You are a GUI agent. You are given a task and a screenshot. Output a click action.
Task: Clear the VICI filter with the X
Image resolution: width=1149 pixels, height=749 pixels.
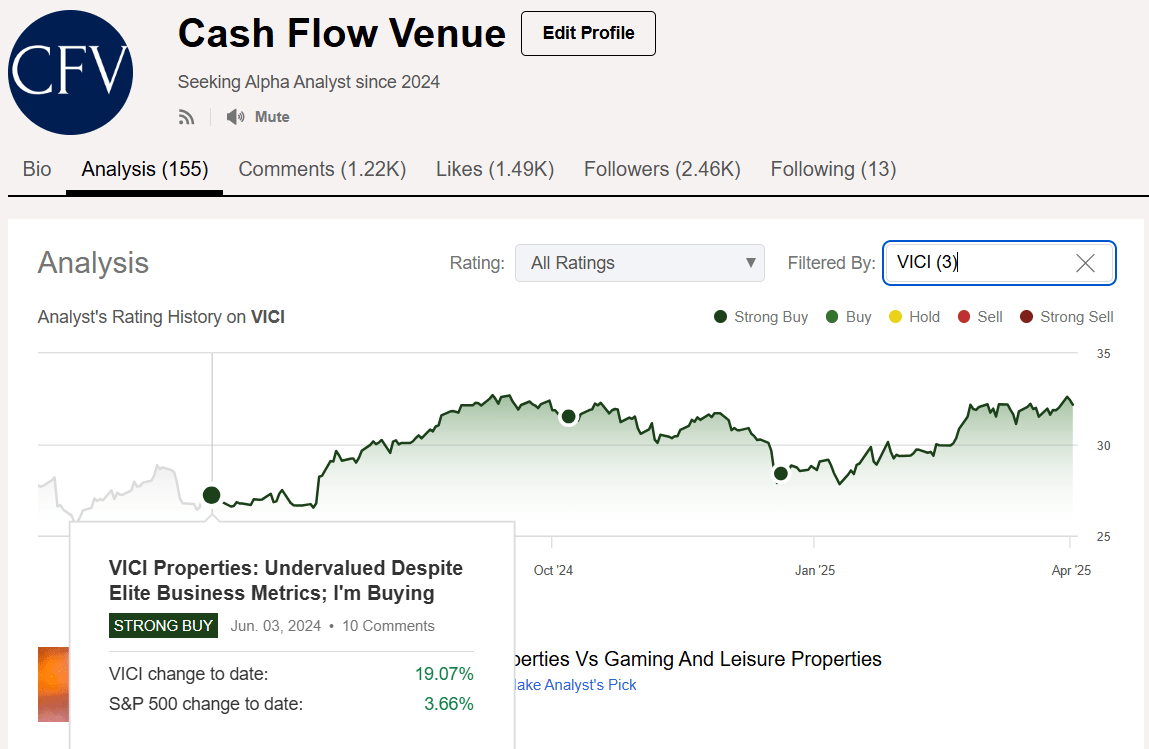1084,262
